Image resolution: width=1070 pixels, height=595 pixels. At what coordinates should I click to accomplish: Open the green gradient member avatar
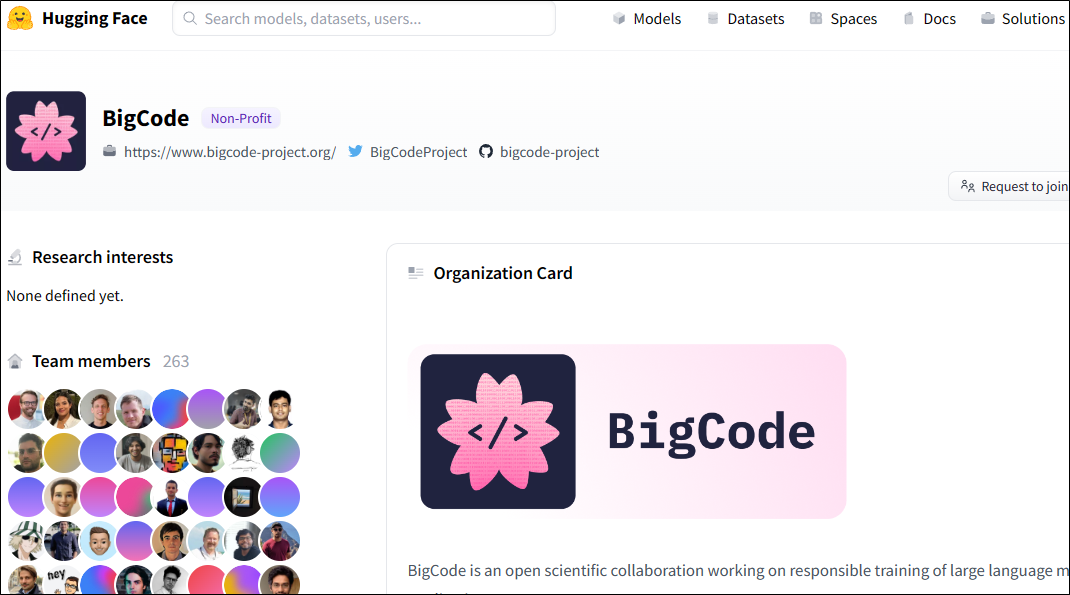[280, 453]
